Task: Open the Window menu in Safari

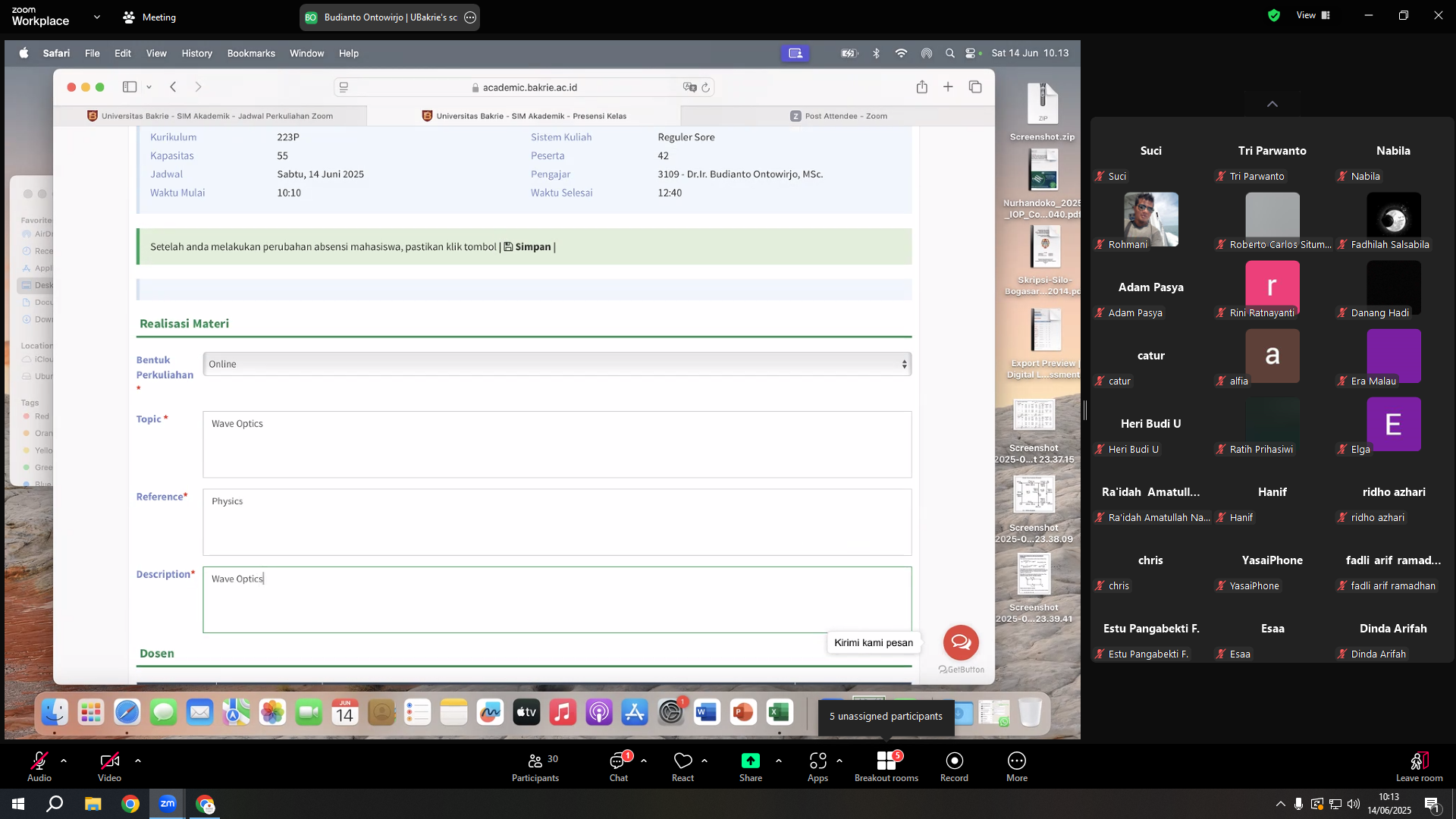Action: (306, 53)
